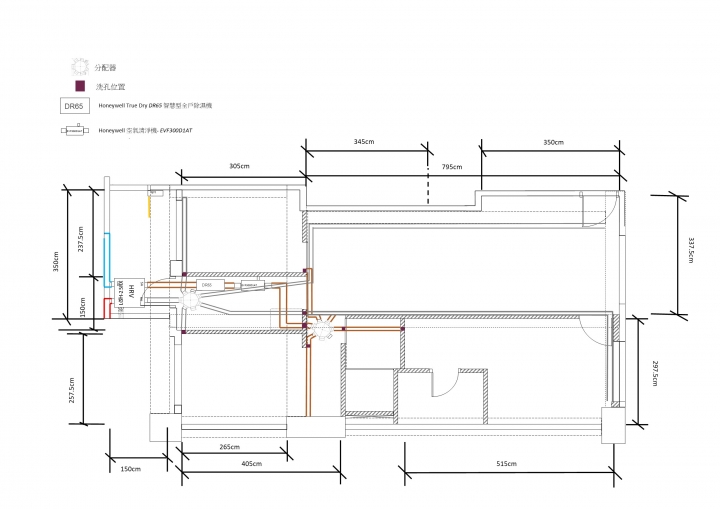Click the EVF300 air purifier legend symbol
The width and height of the screenshot is (720, 509).
[x=75, y=130]
